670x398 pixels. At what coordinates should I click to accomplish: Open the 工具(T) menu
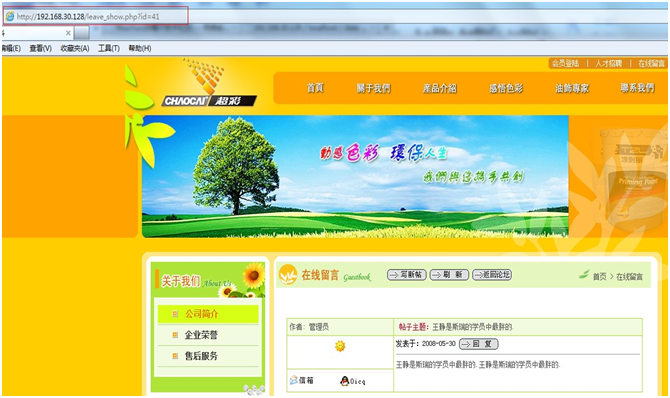tap(109, 48)
